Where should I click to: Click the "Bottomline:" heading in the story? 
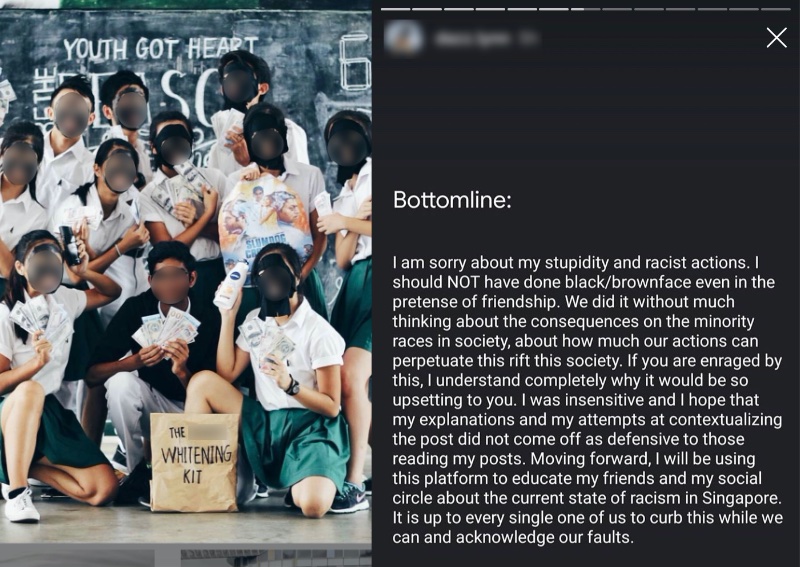[x=452, y=200]
